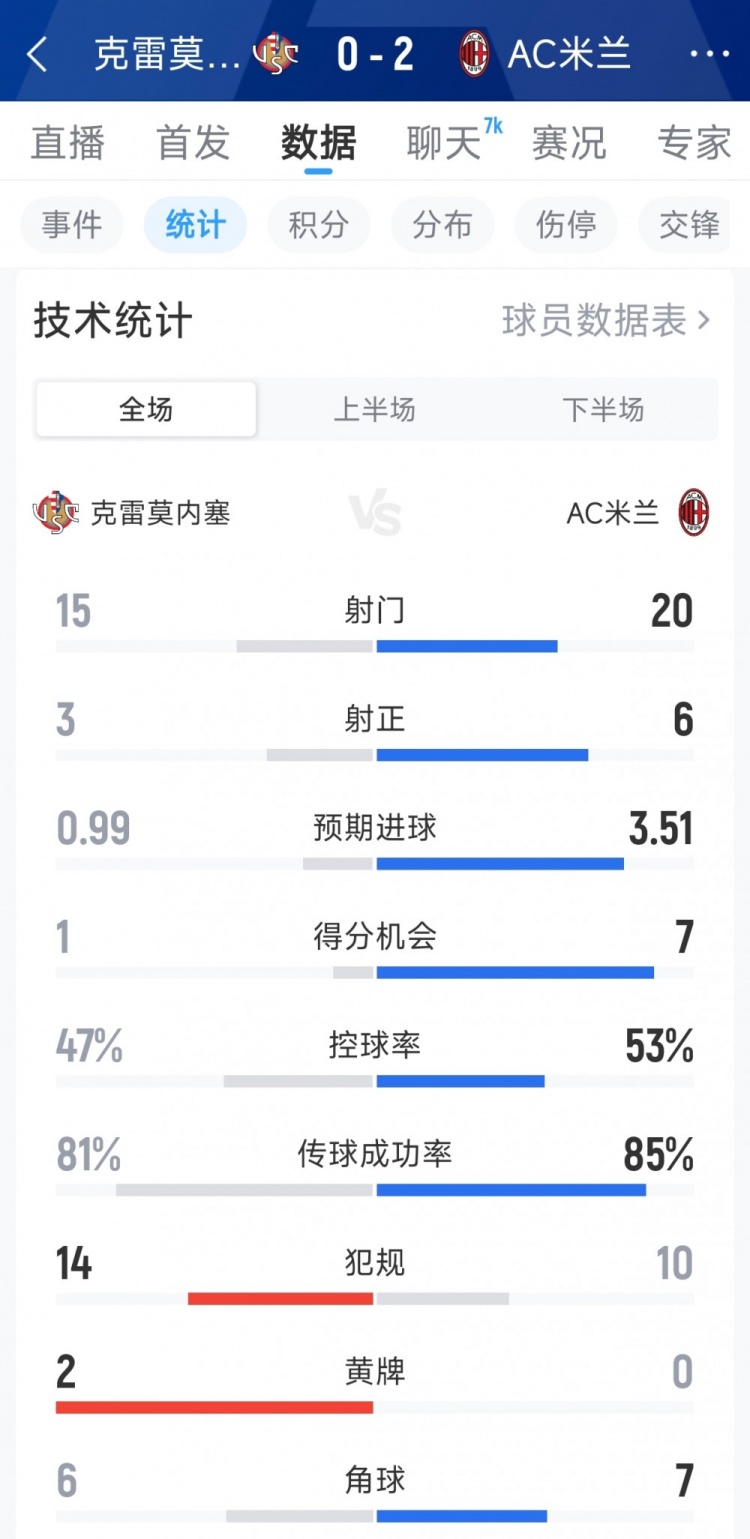750x1539 pixels.
Task: Select the 事件 events chip
Action: point(72,225)
